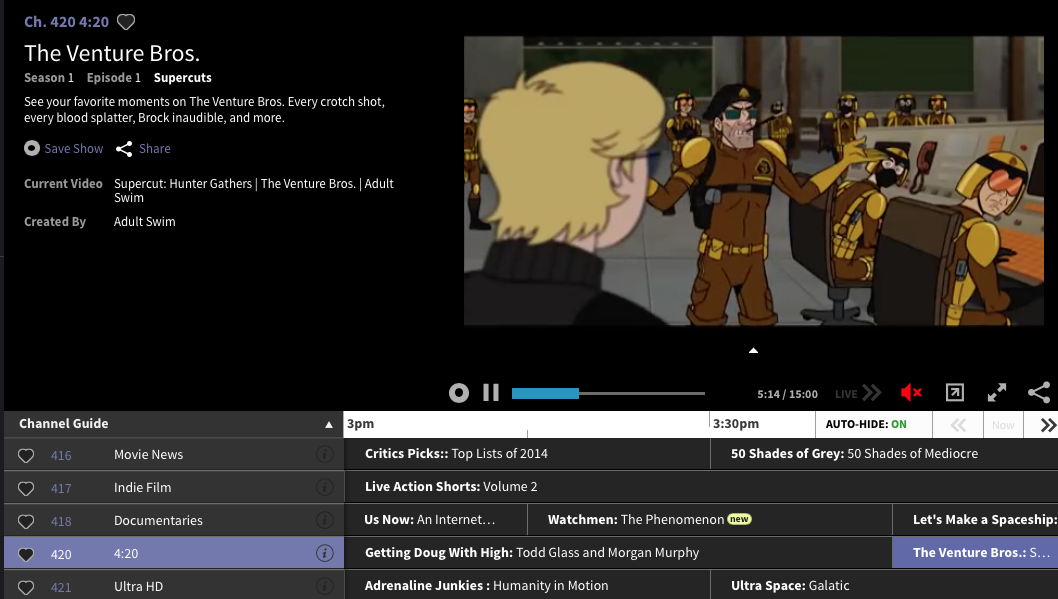The width and height of the screenshot is (1058, 599).
Task: Select channel 417 Indie Film
Action: tap(174, 488)
